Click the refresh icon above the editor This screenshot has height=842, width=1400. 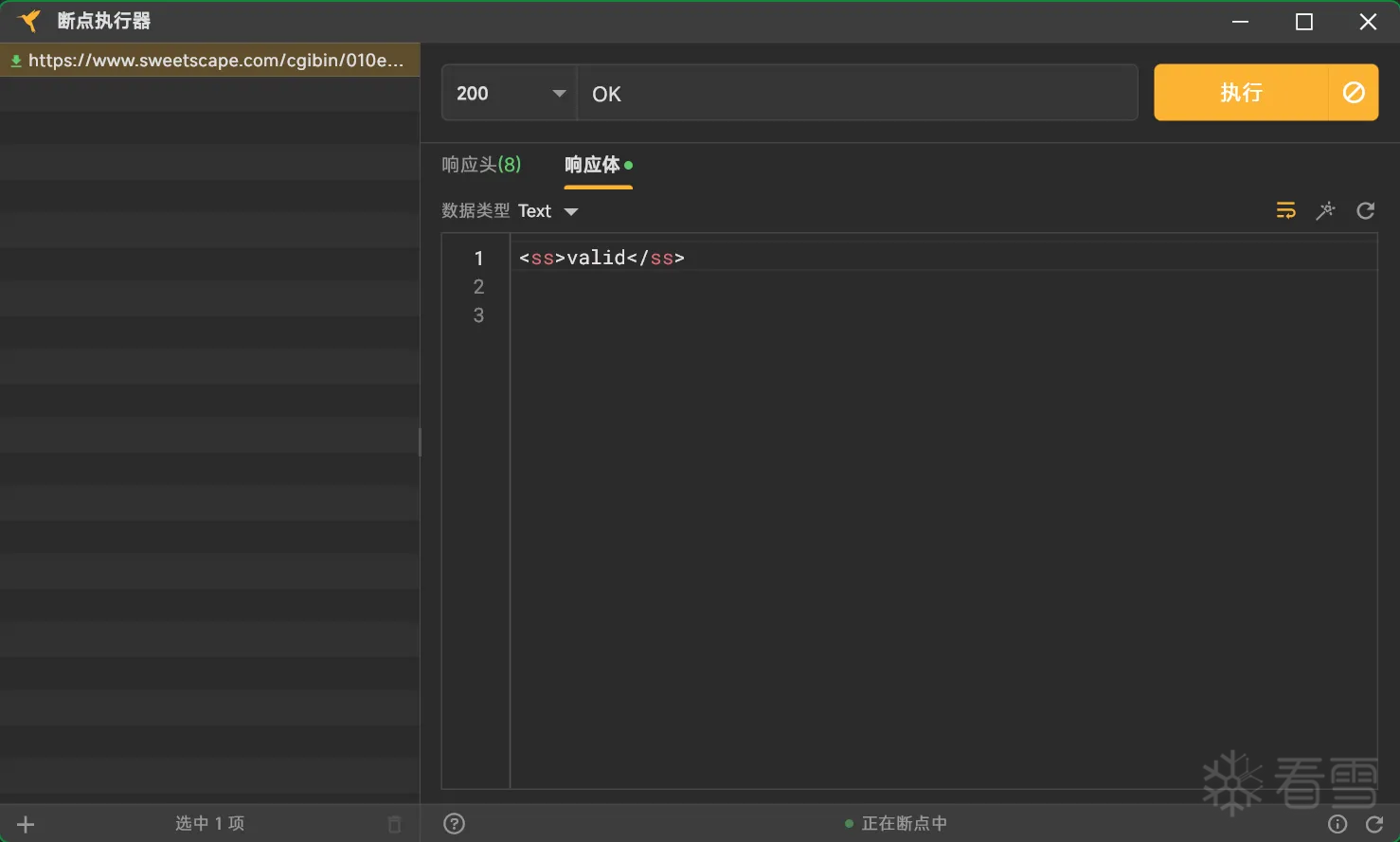point(1365,210)
